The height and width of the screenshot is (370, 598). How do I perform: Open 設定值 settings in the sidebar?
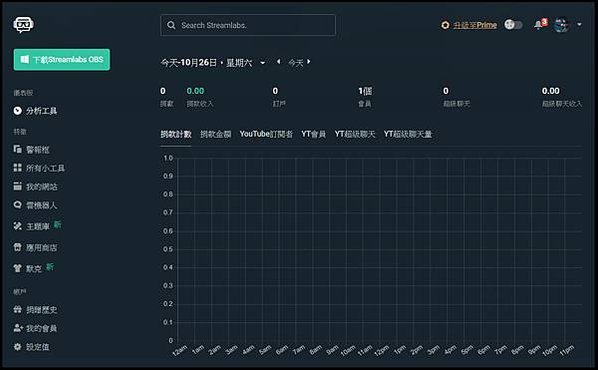coord(38,347)
